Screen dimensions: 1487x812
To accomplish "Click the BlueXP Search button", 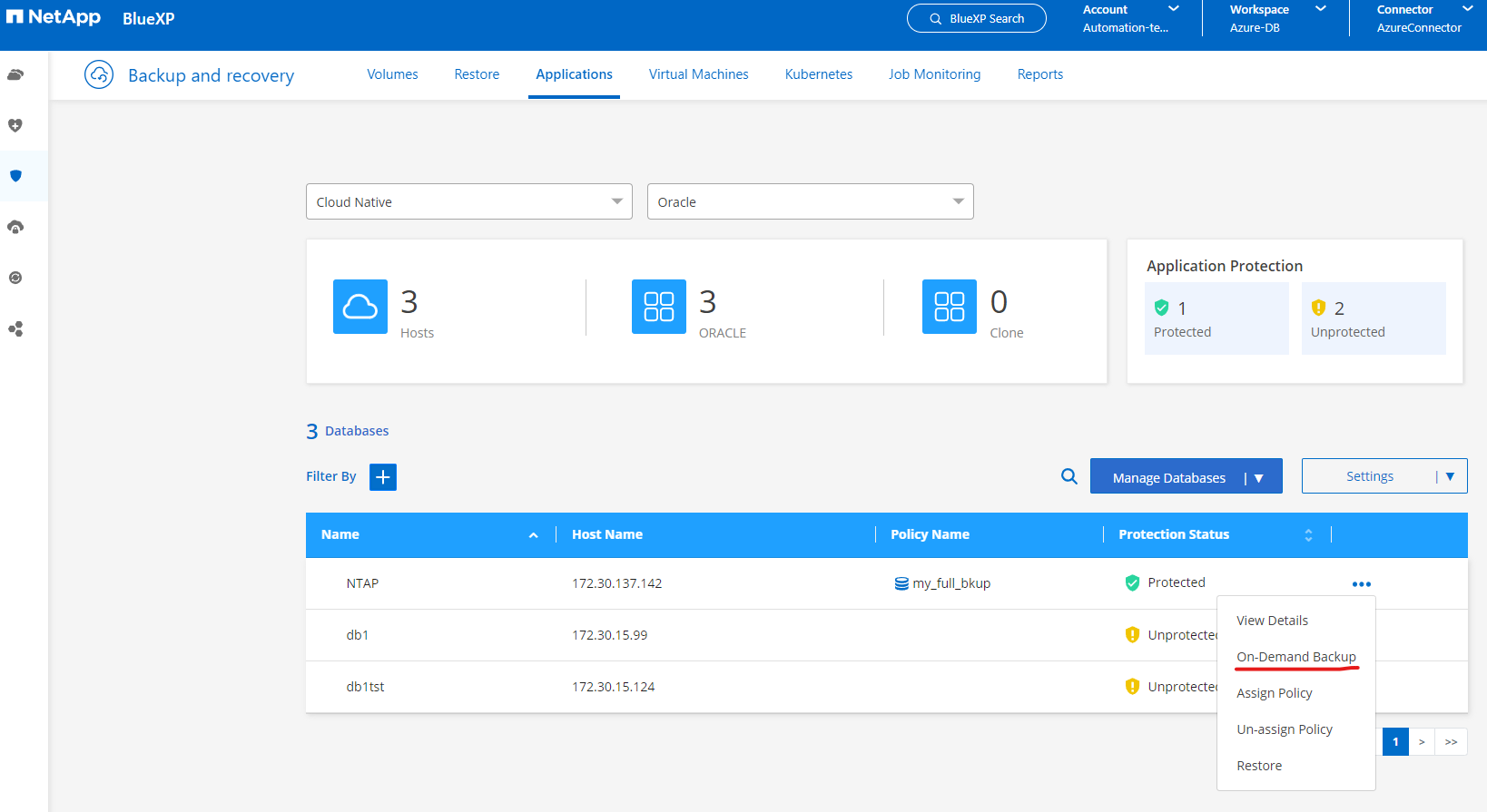I will pos(976,19).
